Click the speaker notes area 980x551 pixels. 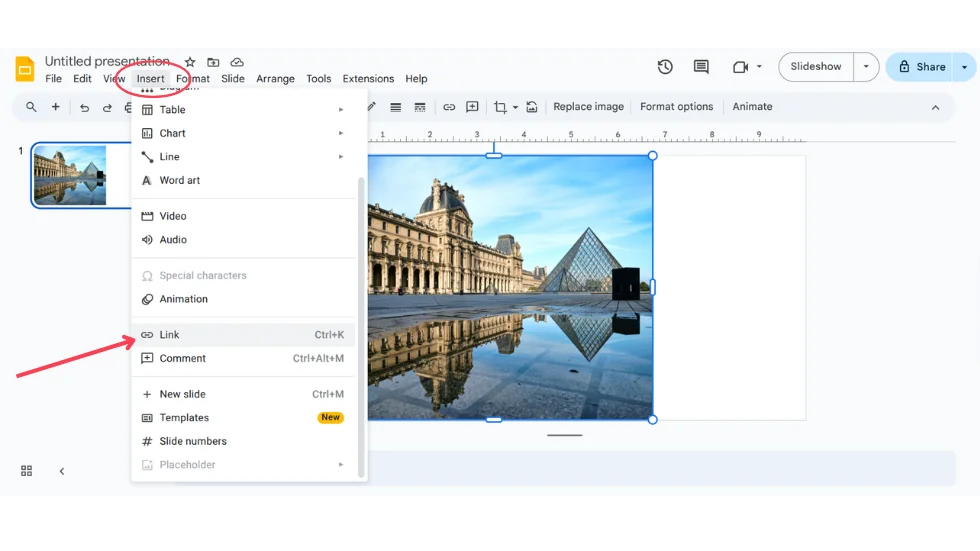tap(661, 468)
